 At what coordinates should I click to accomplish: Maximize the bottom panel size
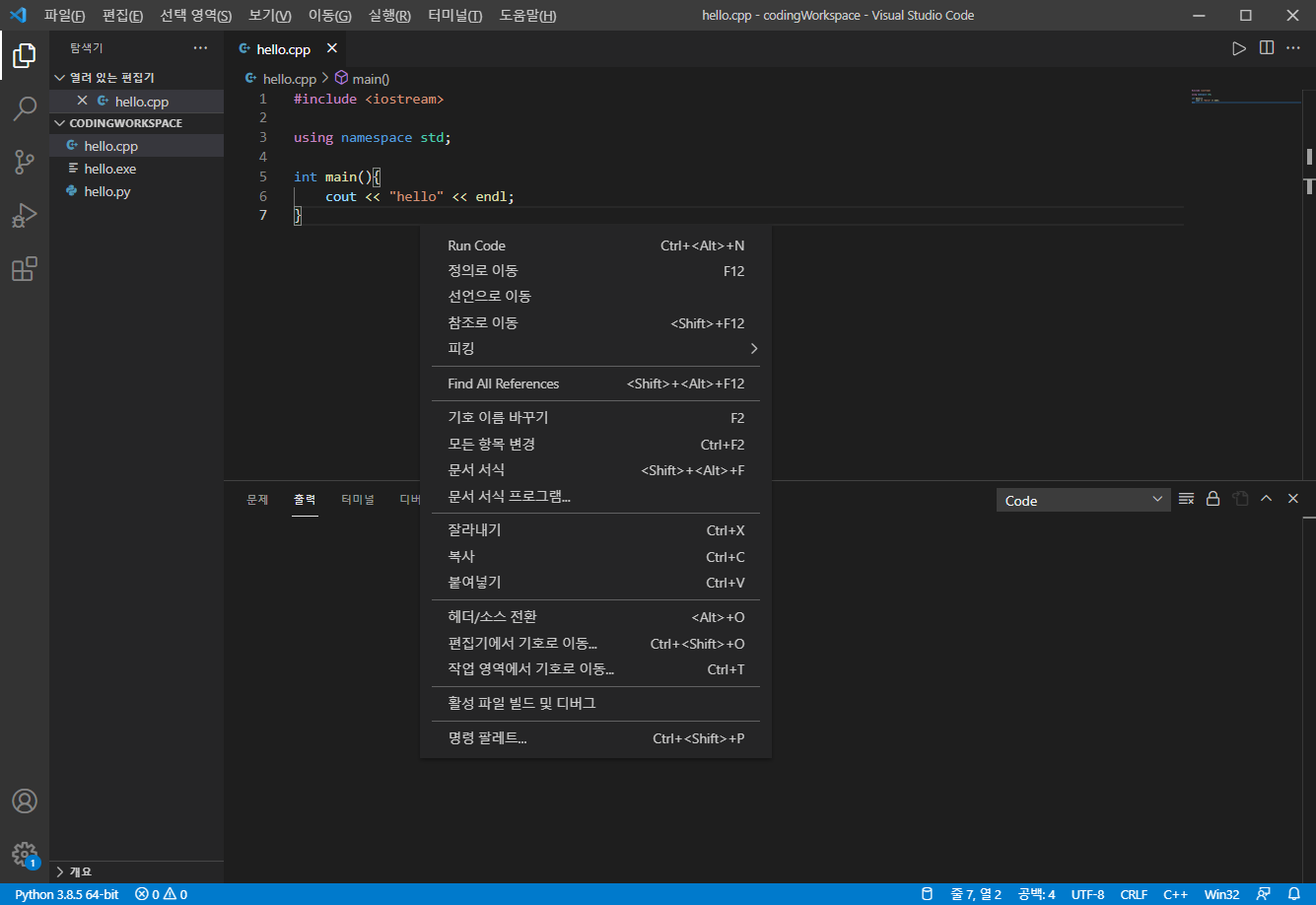pyautogui.click(x=1267, y=499)
